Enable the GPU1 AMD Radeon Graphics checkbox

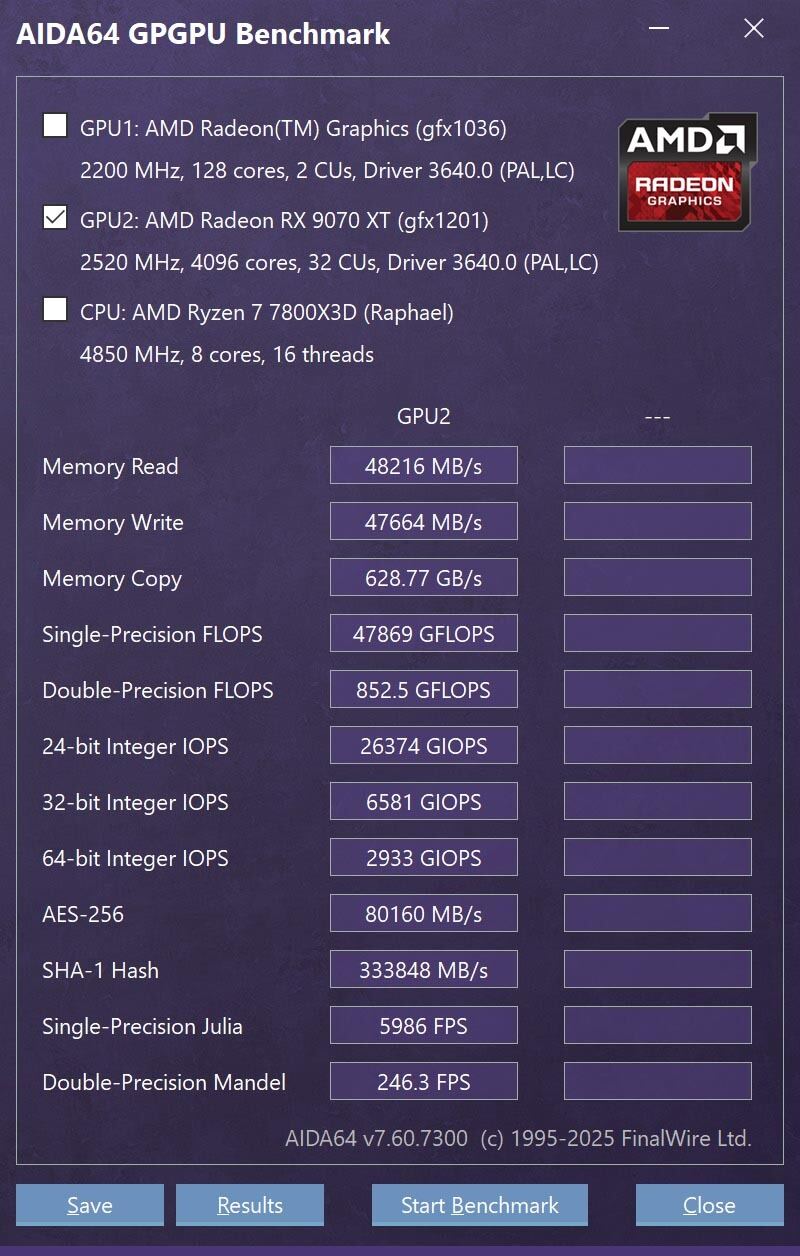(55, 126)
